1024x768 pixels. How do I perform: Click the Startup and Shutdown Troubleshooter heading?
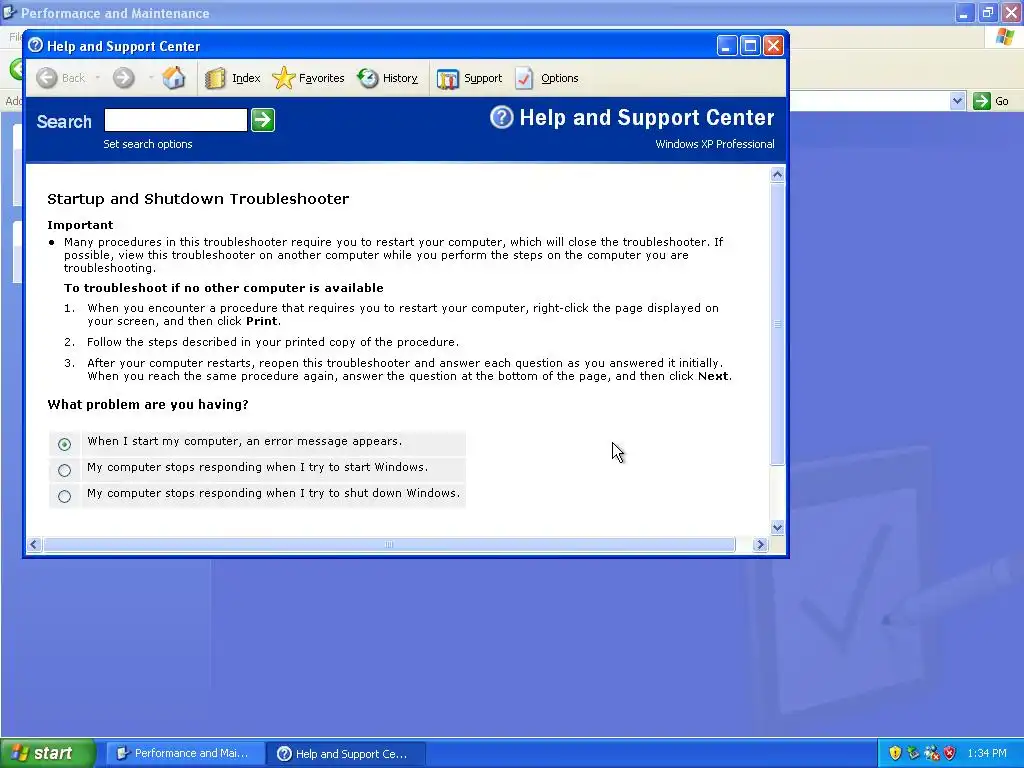198,199
